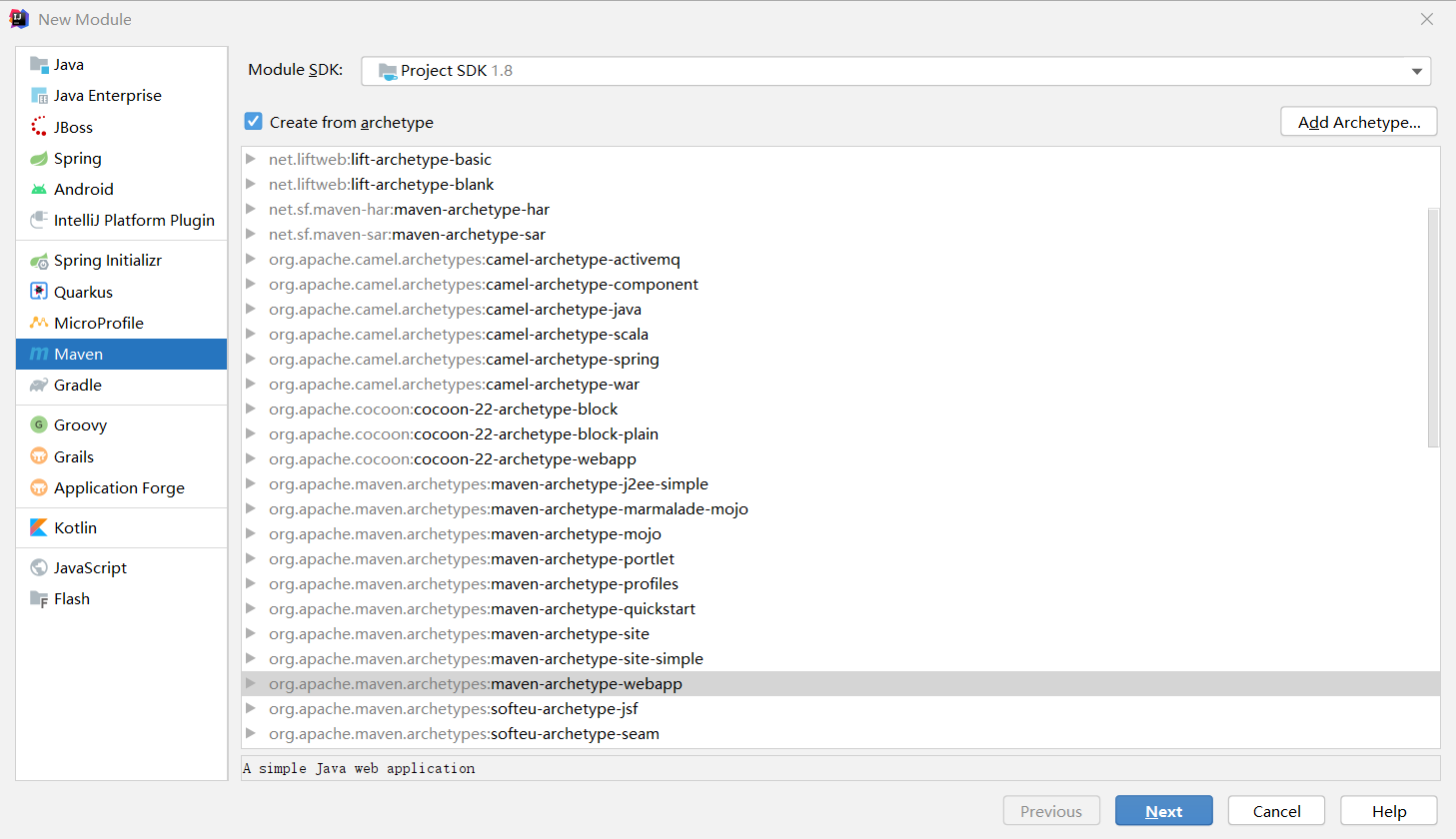
Task: Click the JBoss red dotted icon
Action: (x=39, y=127)
